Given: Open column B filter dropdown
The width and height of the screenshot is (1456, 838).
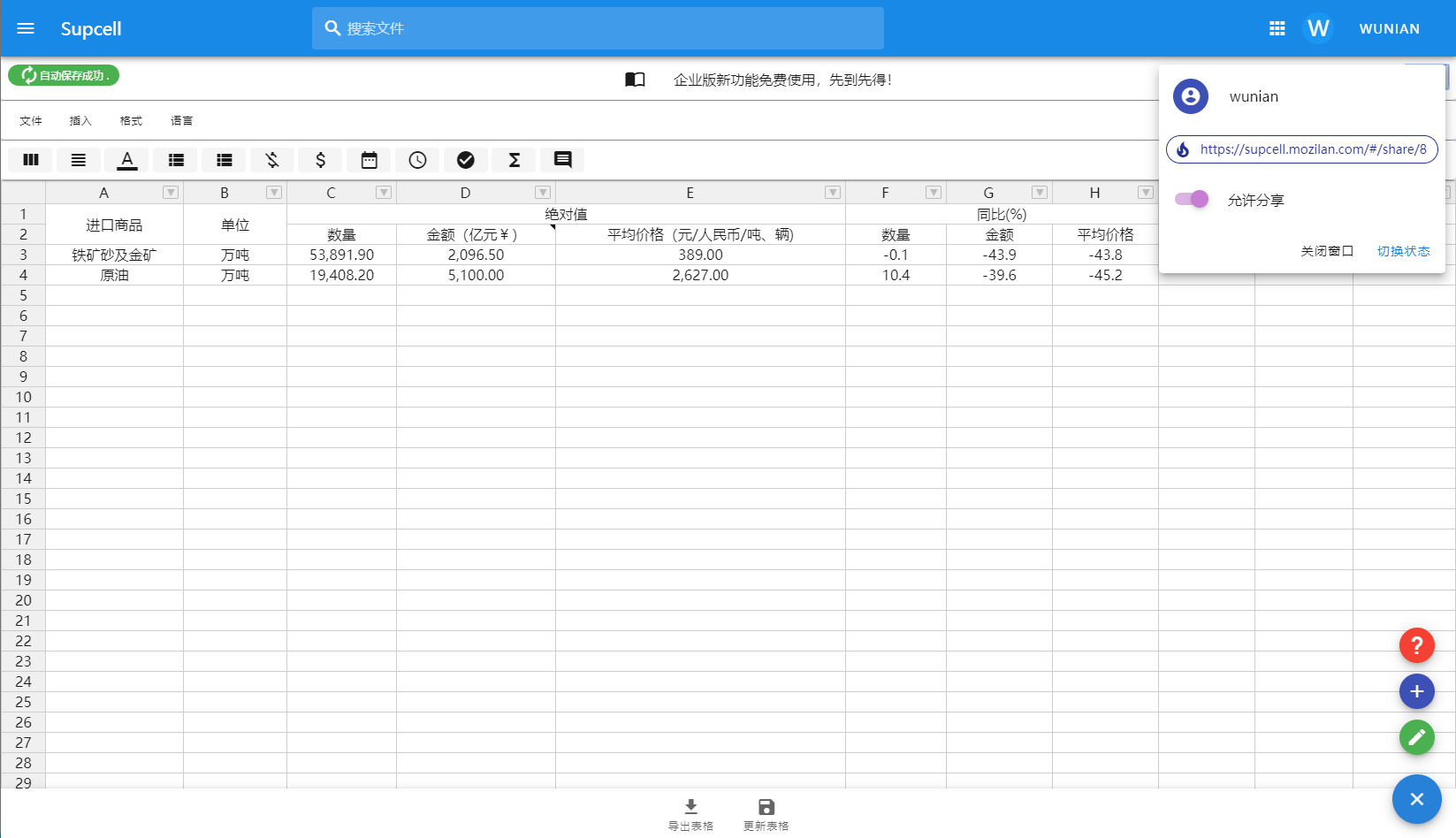Looking at the screenshot, I should coord(274,193).
